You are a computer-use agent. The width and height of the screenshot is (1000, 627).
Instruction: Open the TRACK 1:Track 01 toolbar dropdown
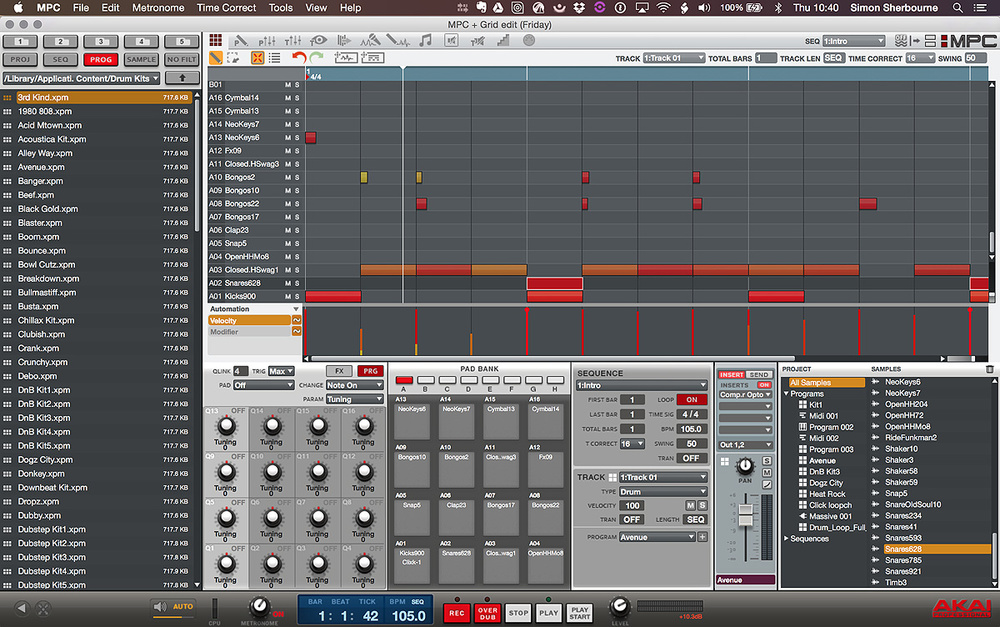tap(673, 58)
